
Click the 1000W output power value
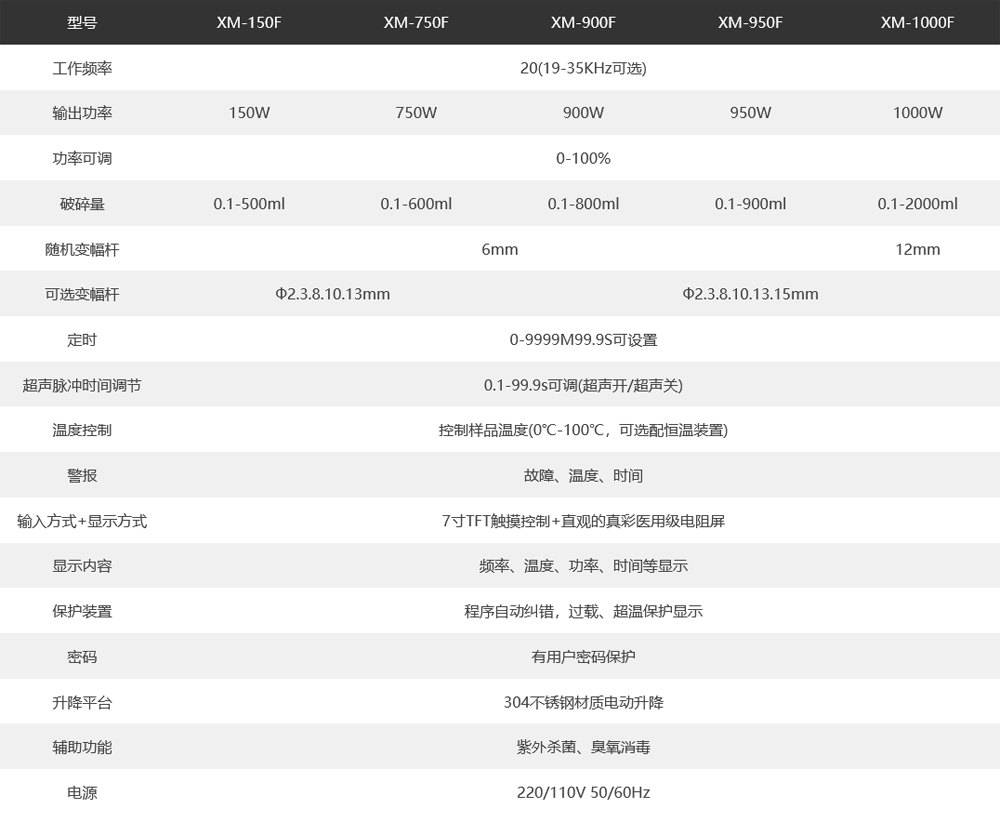tap(917, 113)
